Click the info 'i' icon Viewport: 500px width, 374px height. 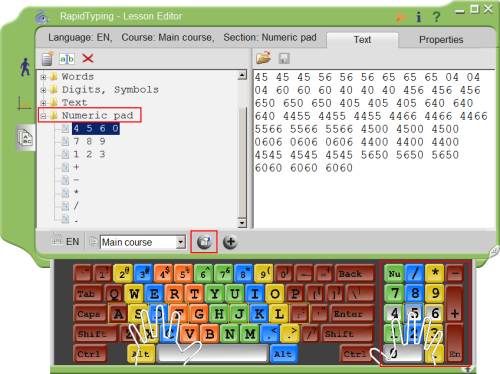pyautogui.click(x=419, y=16)
